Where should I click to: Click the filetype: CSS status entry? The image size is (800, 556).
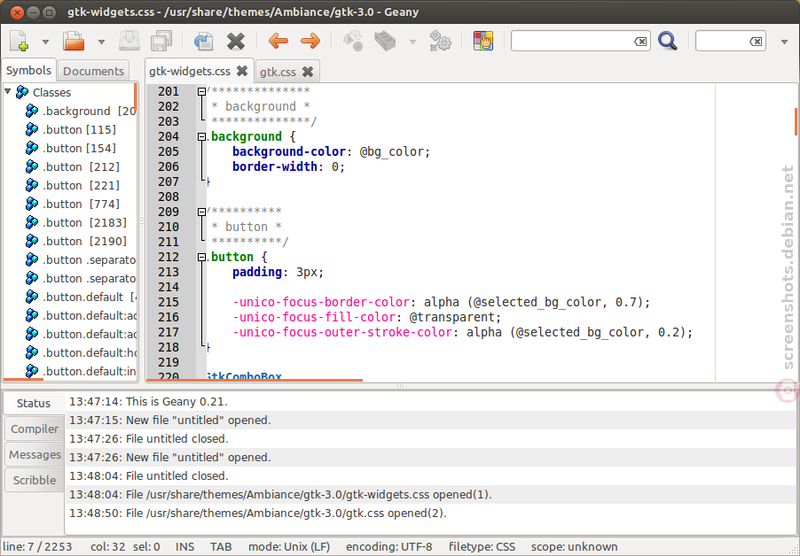[x=482, y=547]
